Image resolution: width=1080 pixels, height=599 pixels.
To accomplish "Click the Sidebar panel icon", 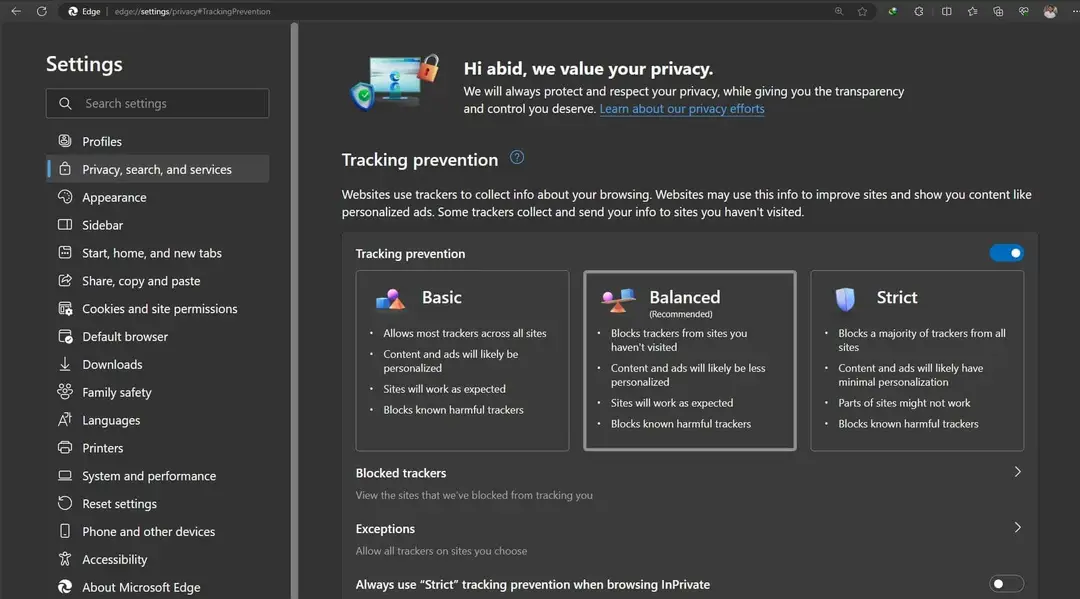I will pyautogui.click(x=65, y=224).
